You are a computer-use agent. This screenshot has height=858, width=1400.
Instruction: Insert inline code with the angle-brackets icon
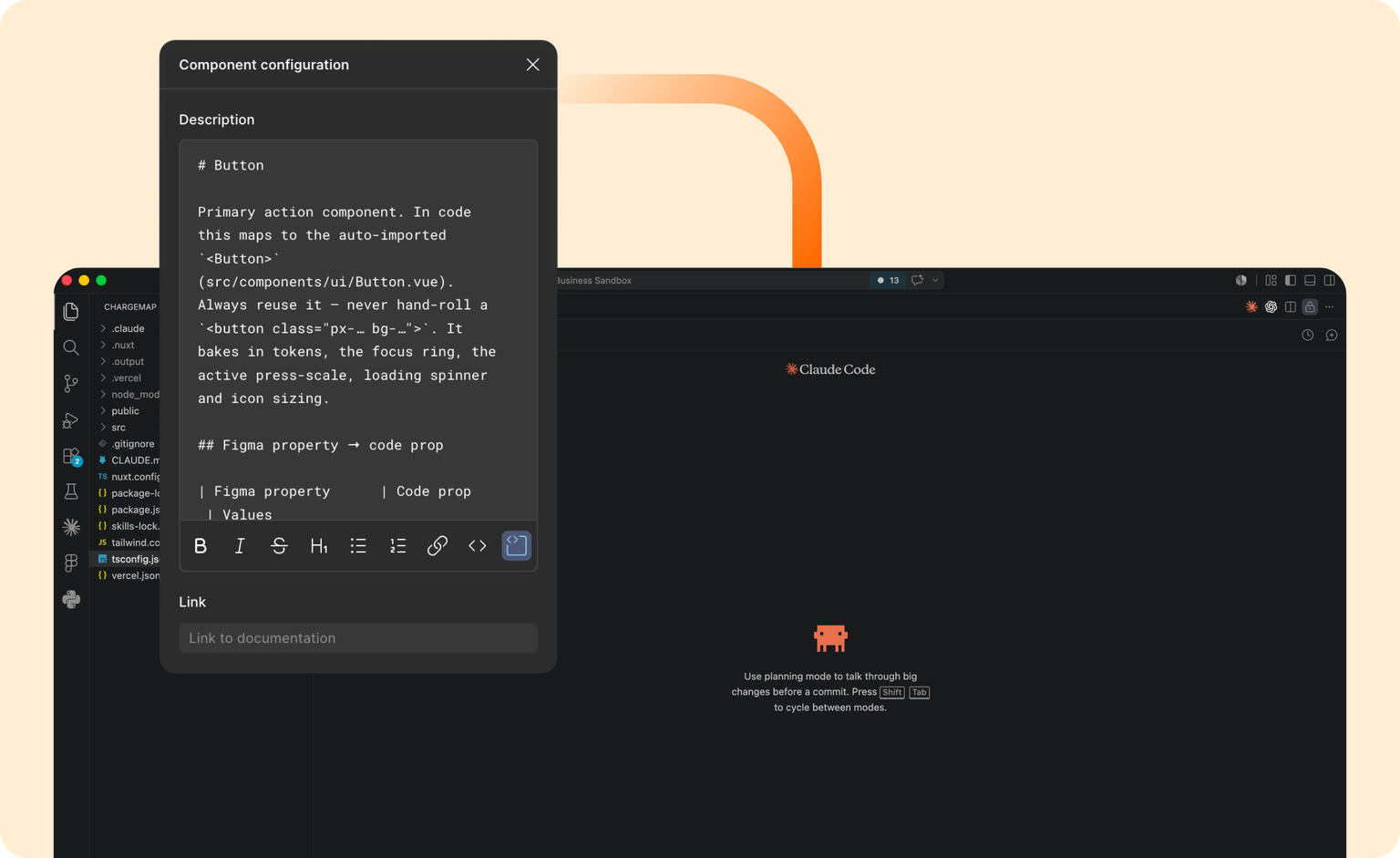[477, 545]
